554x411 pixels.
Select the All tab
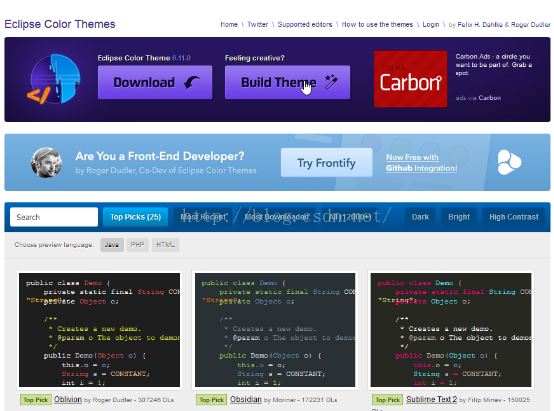tap(349, 217)
